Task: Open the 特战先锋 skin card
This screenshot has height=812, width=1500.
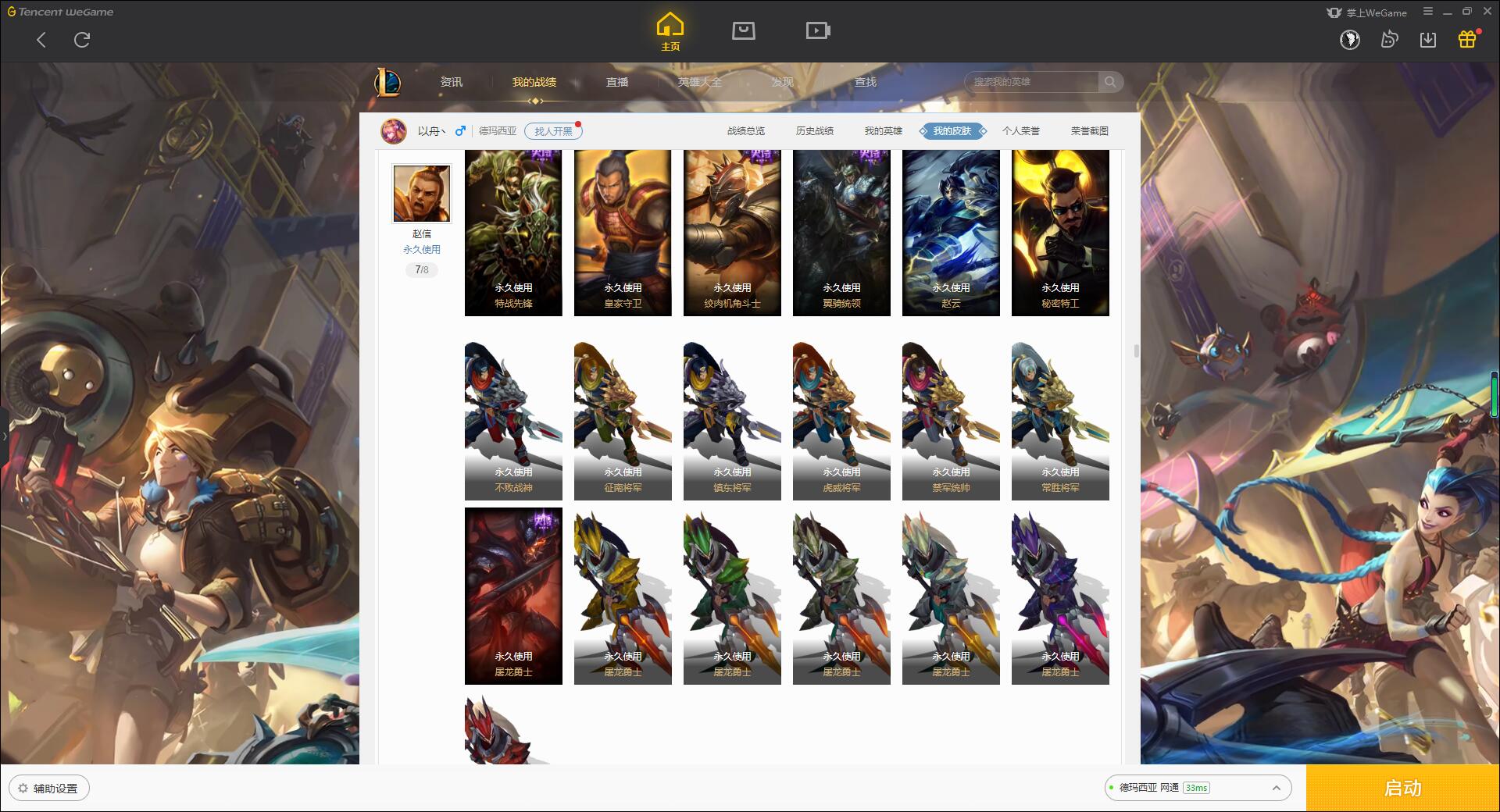Action: [513, 233]
